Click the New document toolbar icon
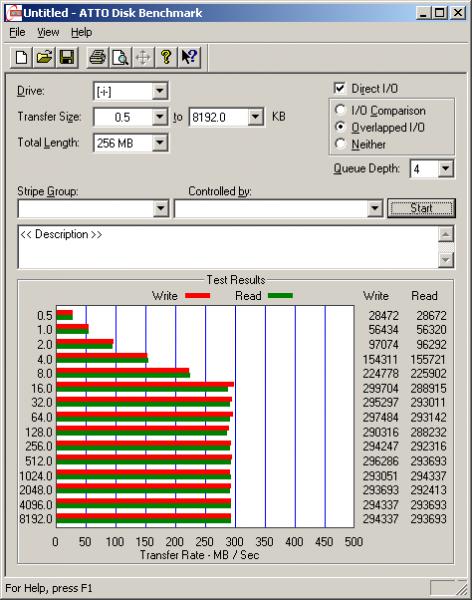 (x=21, y=58)
